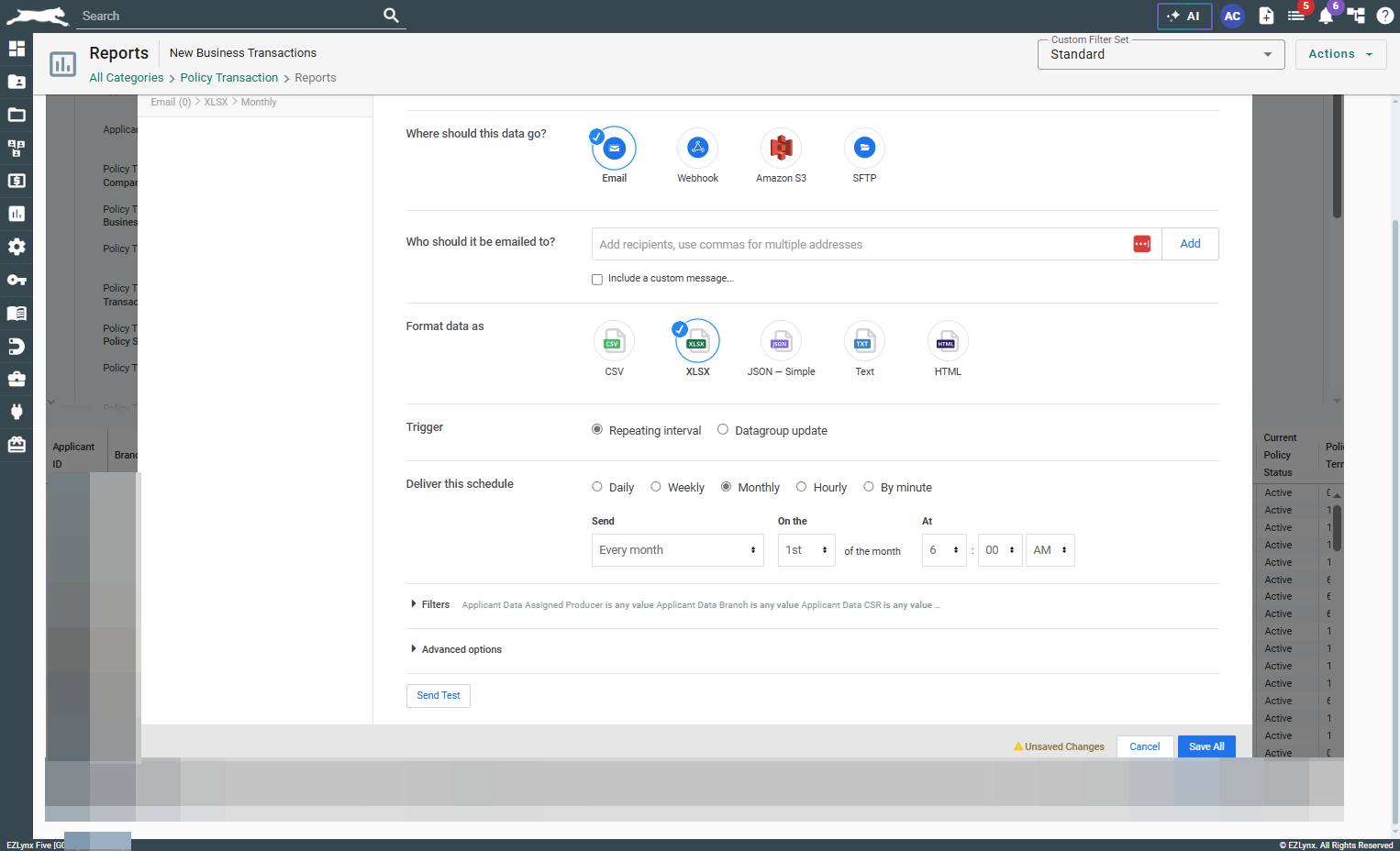This screenshot has height=851, width=1400.
Task: Click the Search field in top bar
Action: pos(229,16)
